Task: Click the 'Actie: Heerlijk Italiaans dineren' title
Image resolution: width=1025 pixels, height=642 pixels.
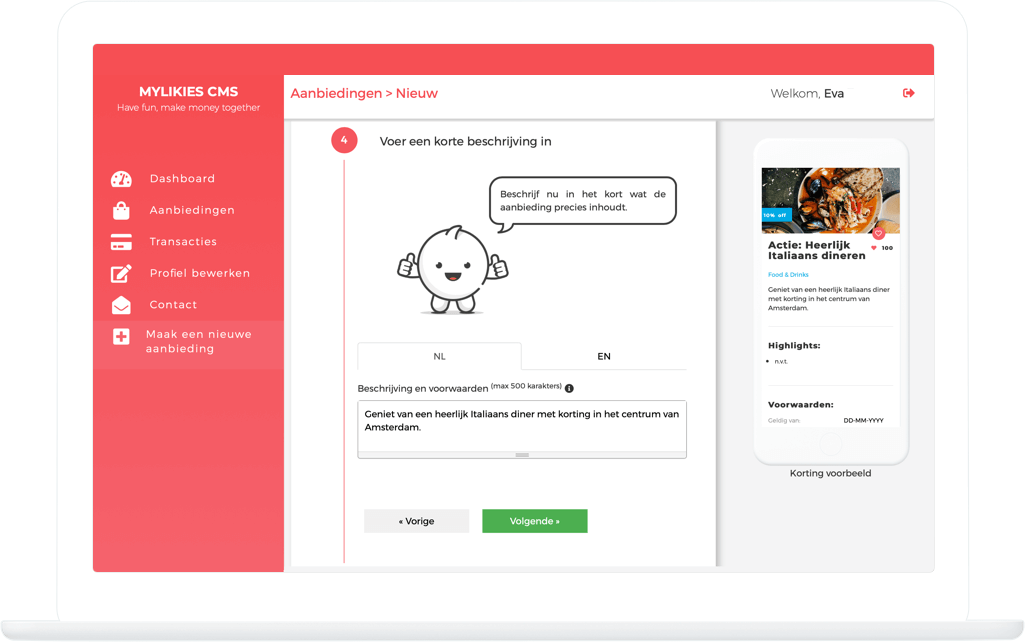Action: [816, 250]
